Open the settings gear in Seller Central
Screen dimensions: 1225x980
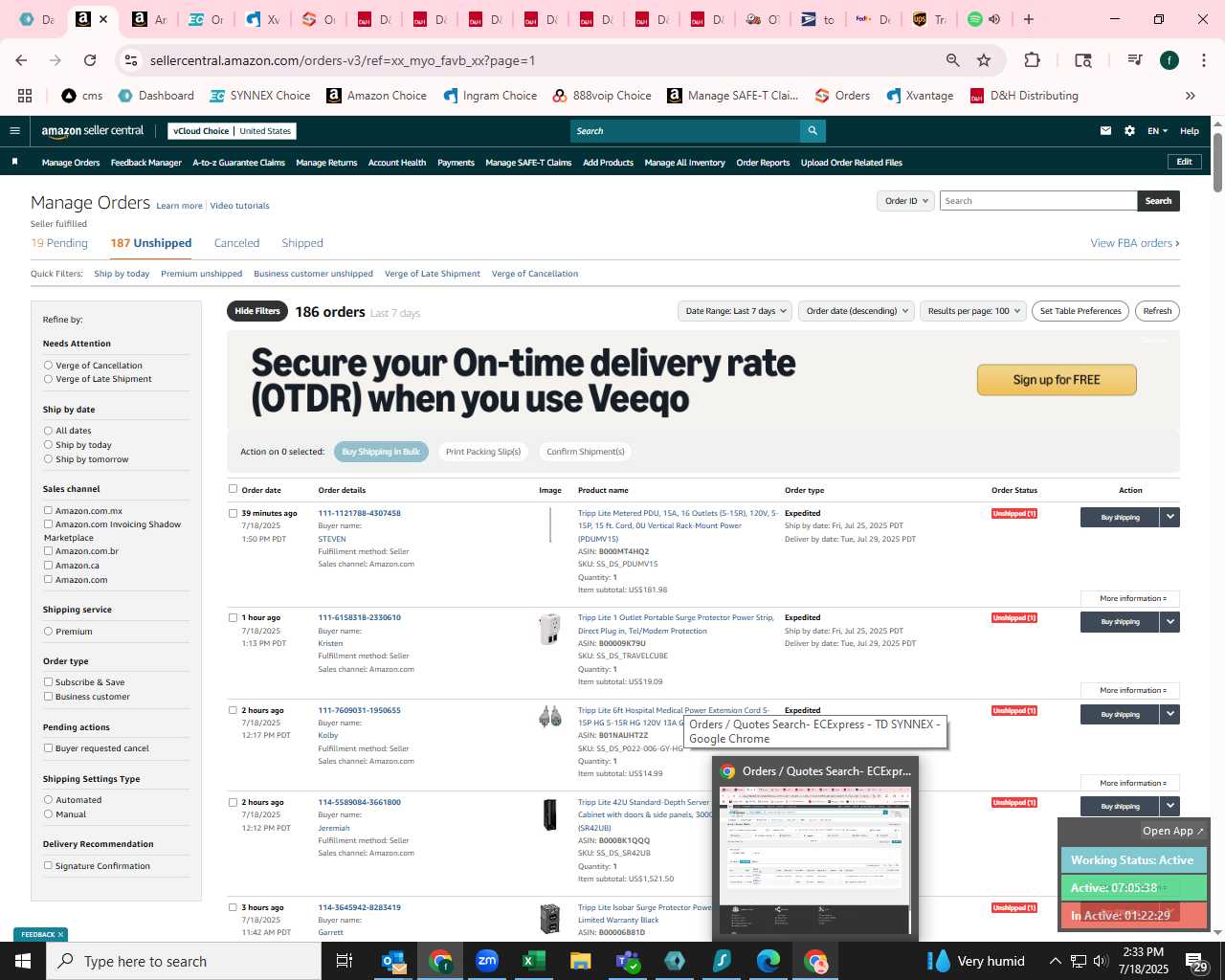tap(1129, 131)
